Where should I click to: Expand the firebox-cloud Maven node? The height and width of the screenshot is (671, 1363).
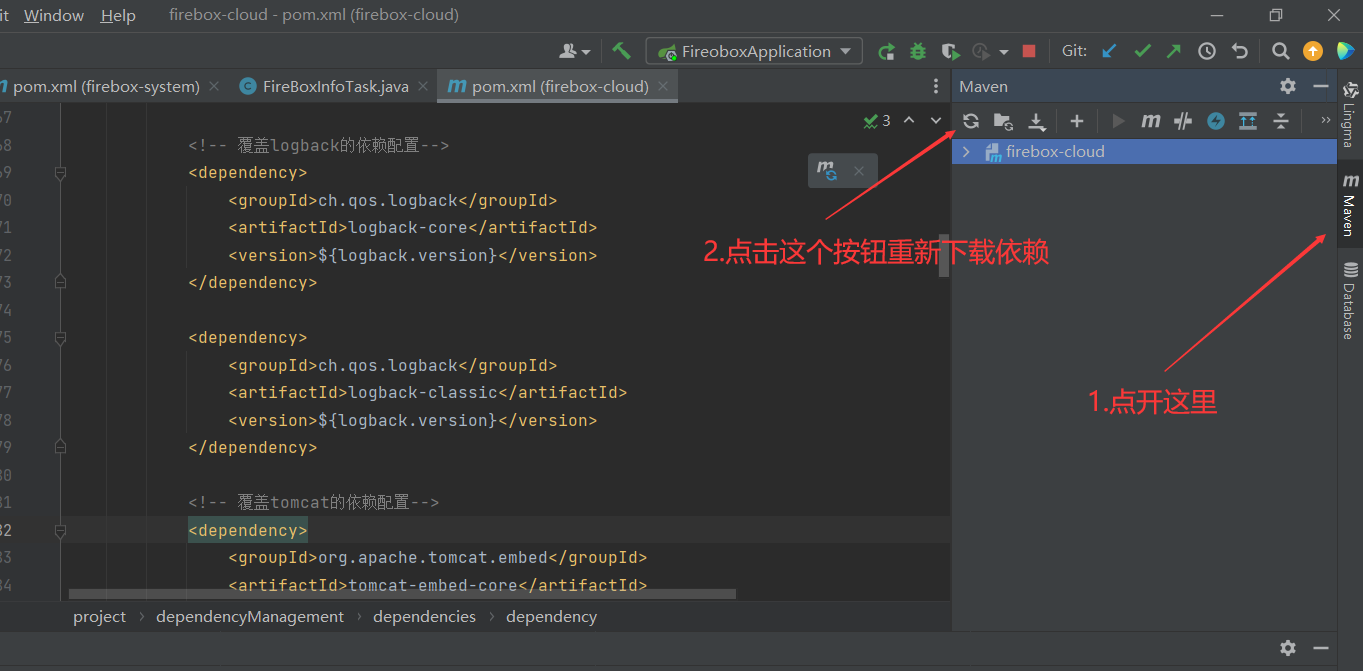click(x=966, y=152)
